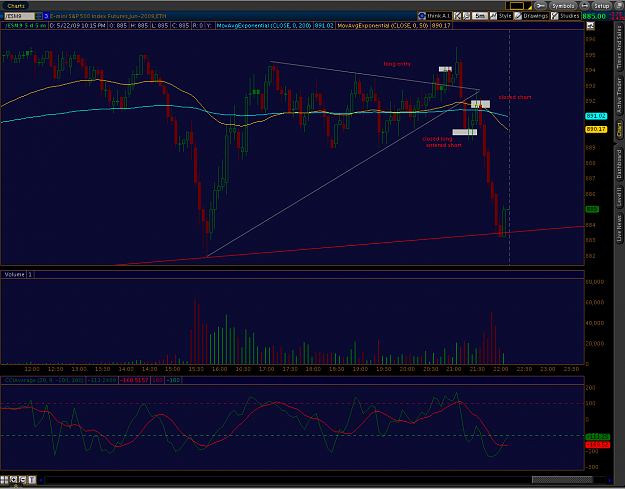Image resolution: width=625 pixels, height=489 pixels.
Task: Click the Symbols button
Action: (563, 6)
